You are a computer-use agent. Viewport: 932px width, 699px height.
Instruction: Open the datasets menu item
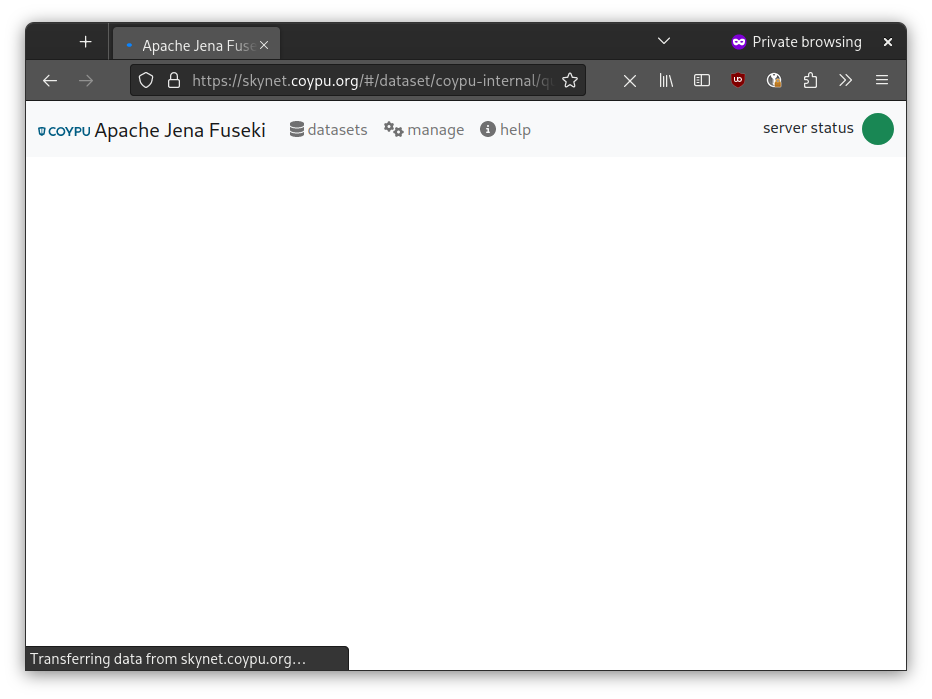pos(328,129)
